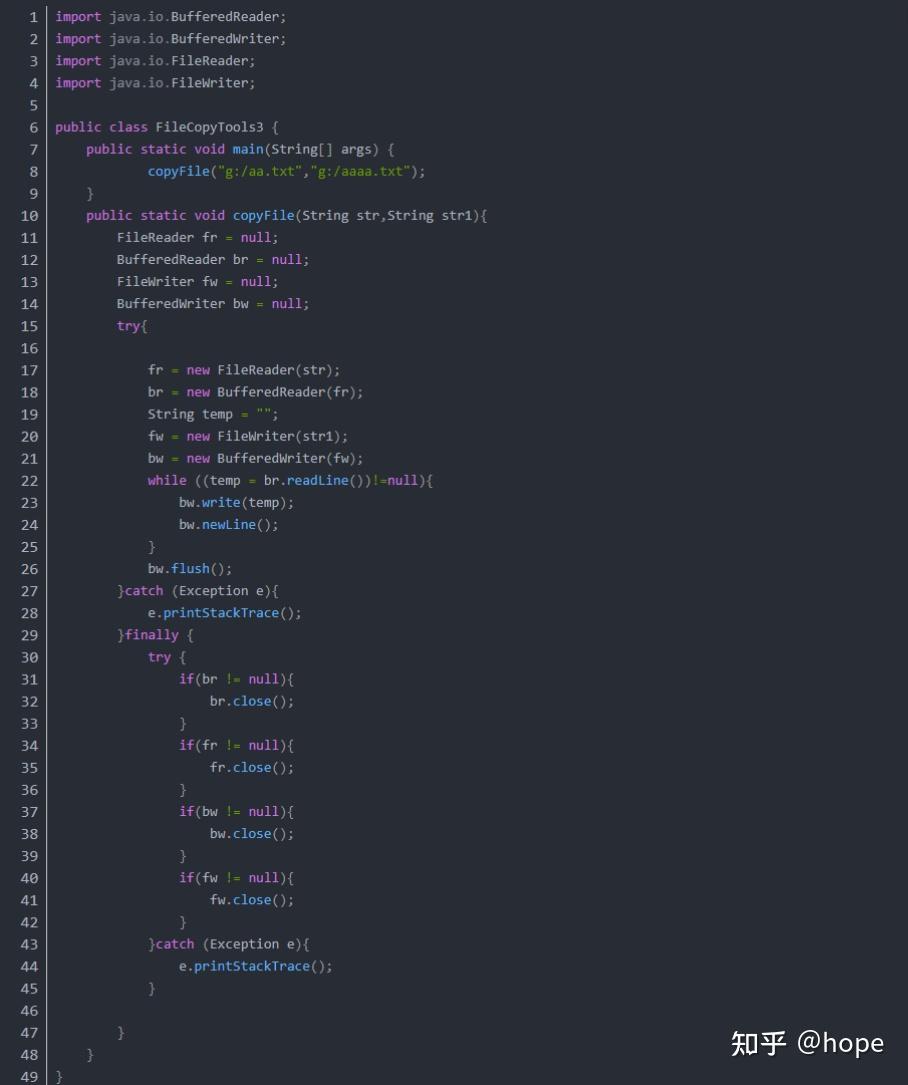Screen dimensions: 908x1085
Task: Click the catch clause on line 43
Action: 228,945
